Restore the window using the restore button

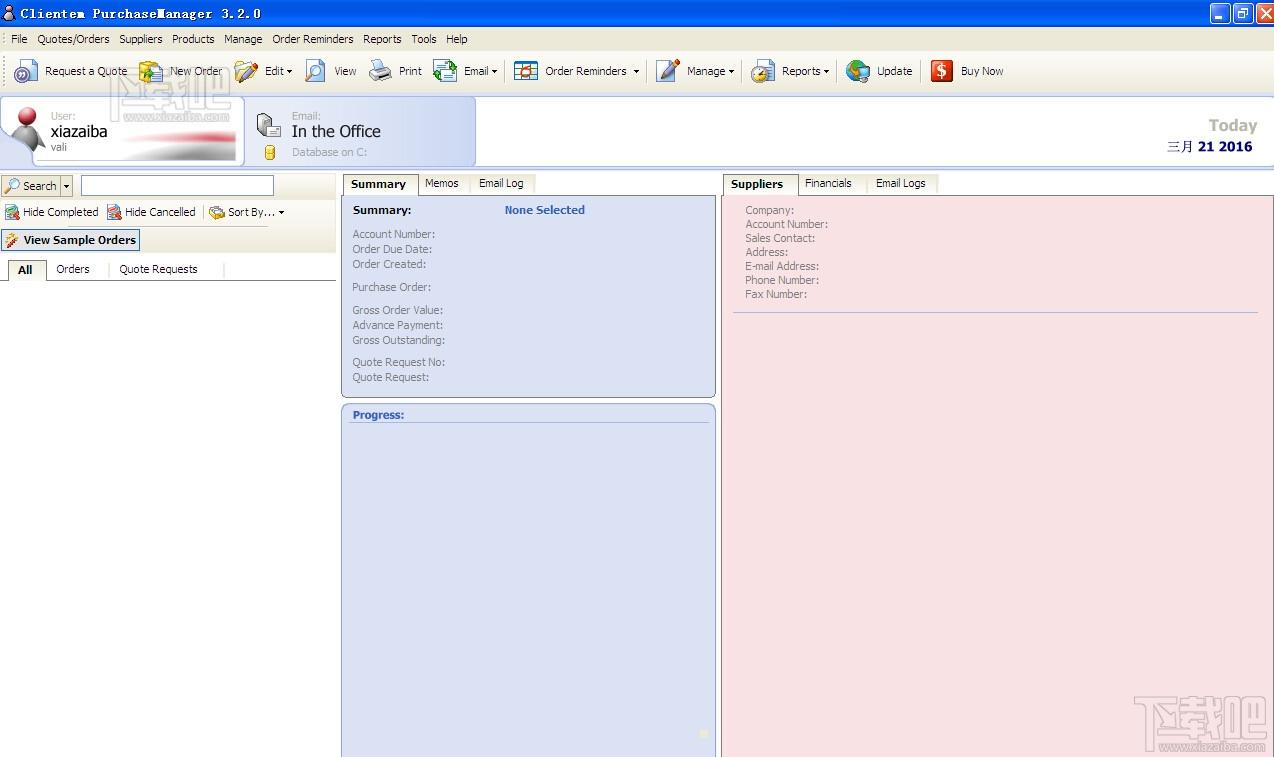click(1243, 13)
